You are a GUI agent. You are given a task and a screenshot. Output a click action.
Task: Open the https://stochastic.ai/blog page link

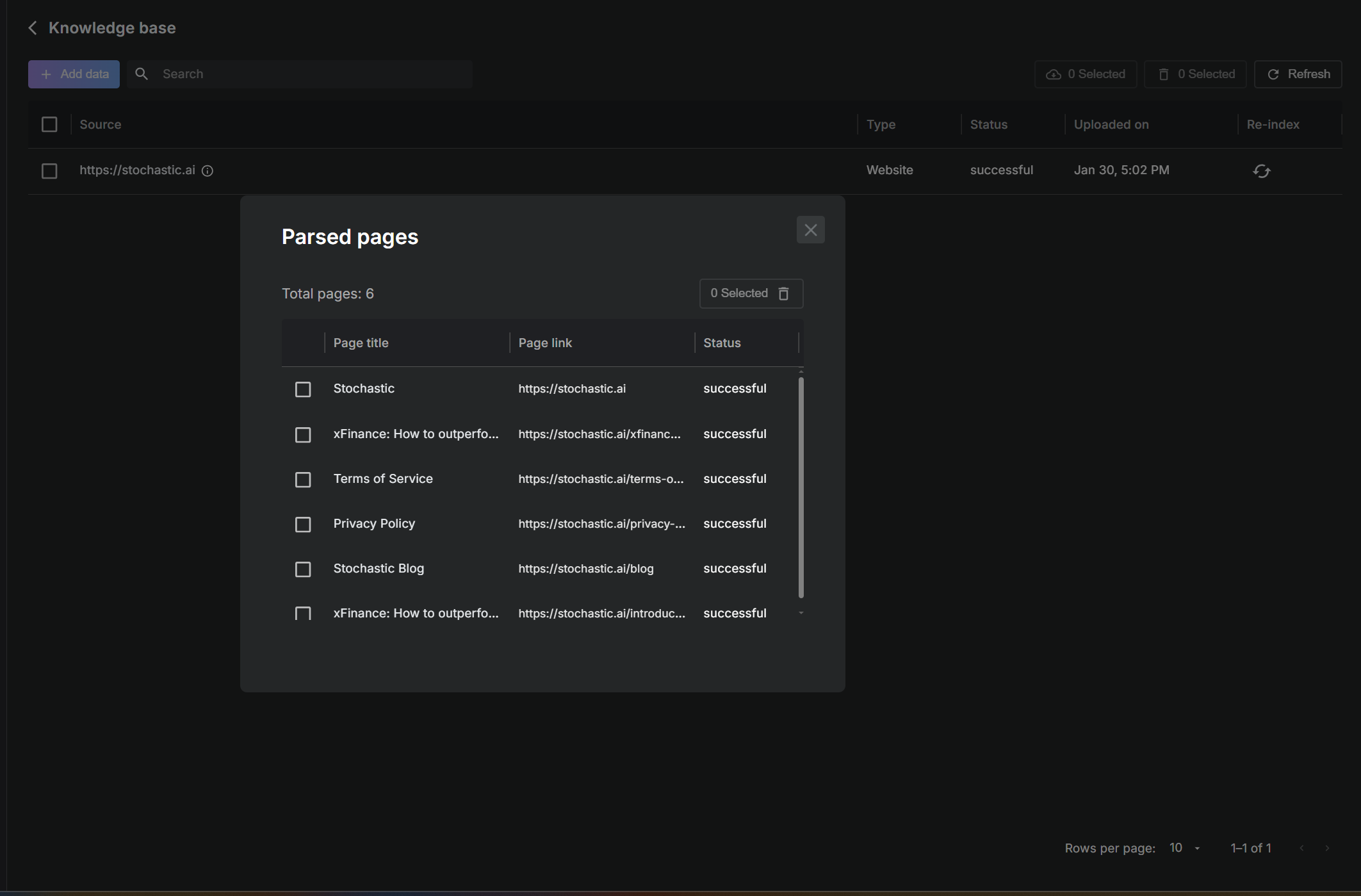click(x=586, y=569)
